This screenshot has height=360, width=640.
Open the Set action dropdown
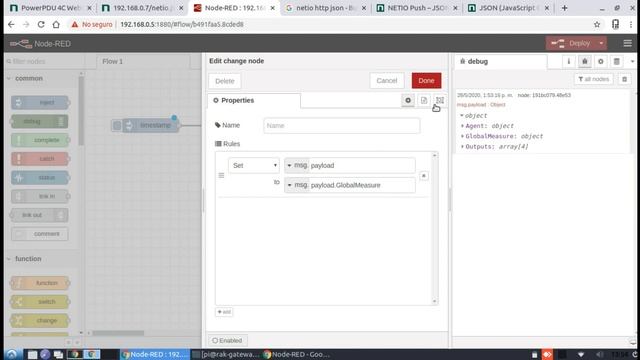pos(254,165)
